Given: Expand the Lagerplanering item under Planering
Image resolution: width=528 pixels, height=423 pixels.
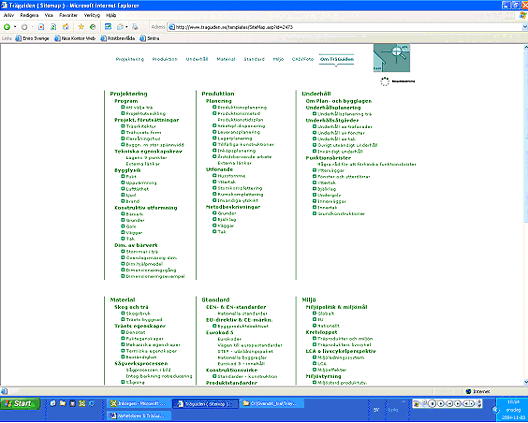Looking at the screenshot, I should click(214, 138).
